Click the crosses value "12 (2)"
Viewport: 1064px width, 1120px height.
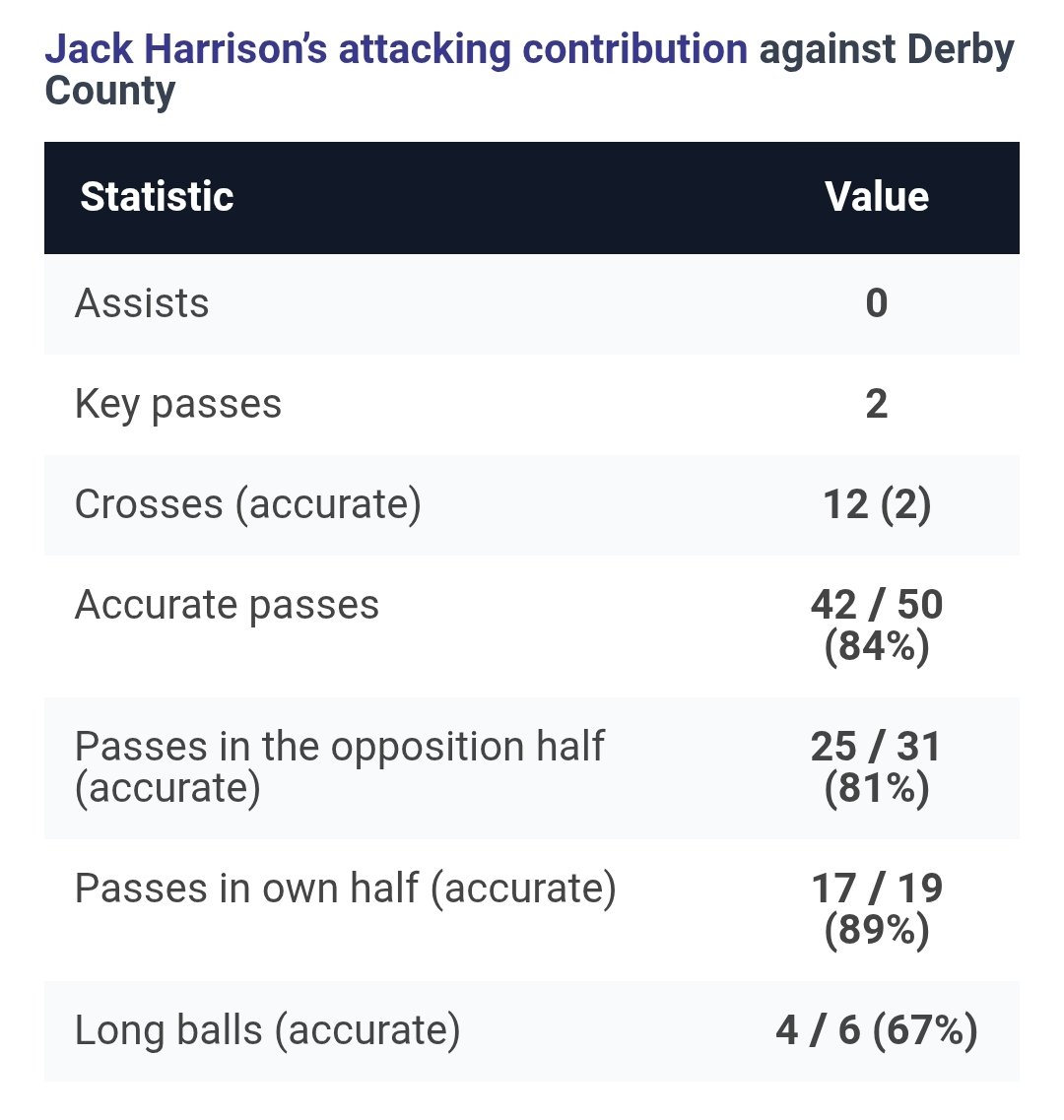(877, 504)
